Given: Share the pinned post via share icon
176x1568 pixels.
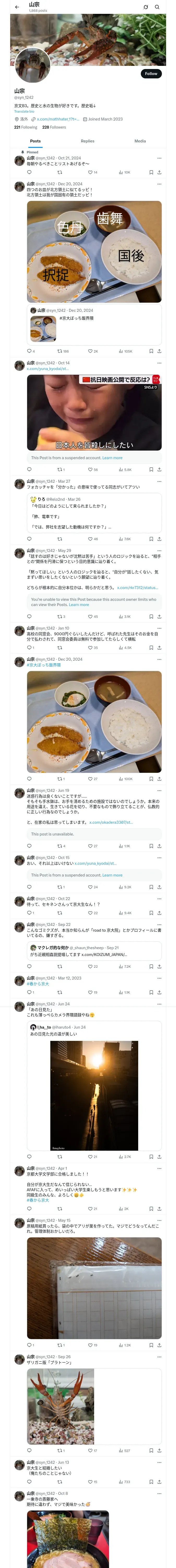Looking at the screenshot, I should pos(159,172).
